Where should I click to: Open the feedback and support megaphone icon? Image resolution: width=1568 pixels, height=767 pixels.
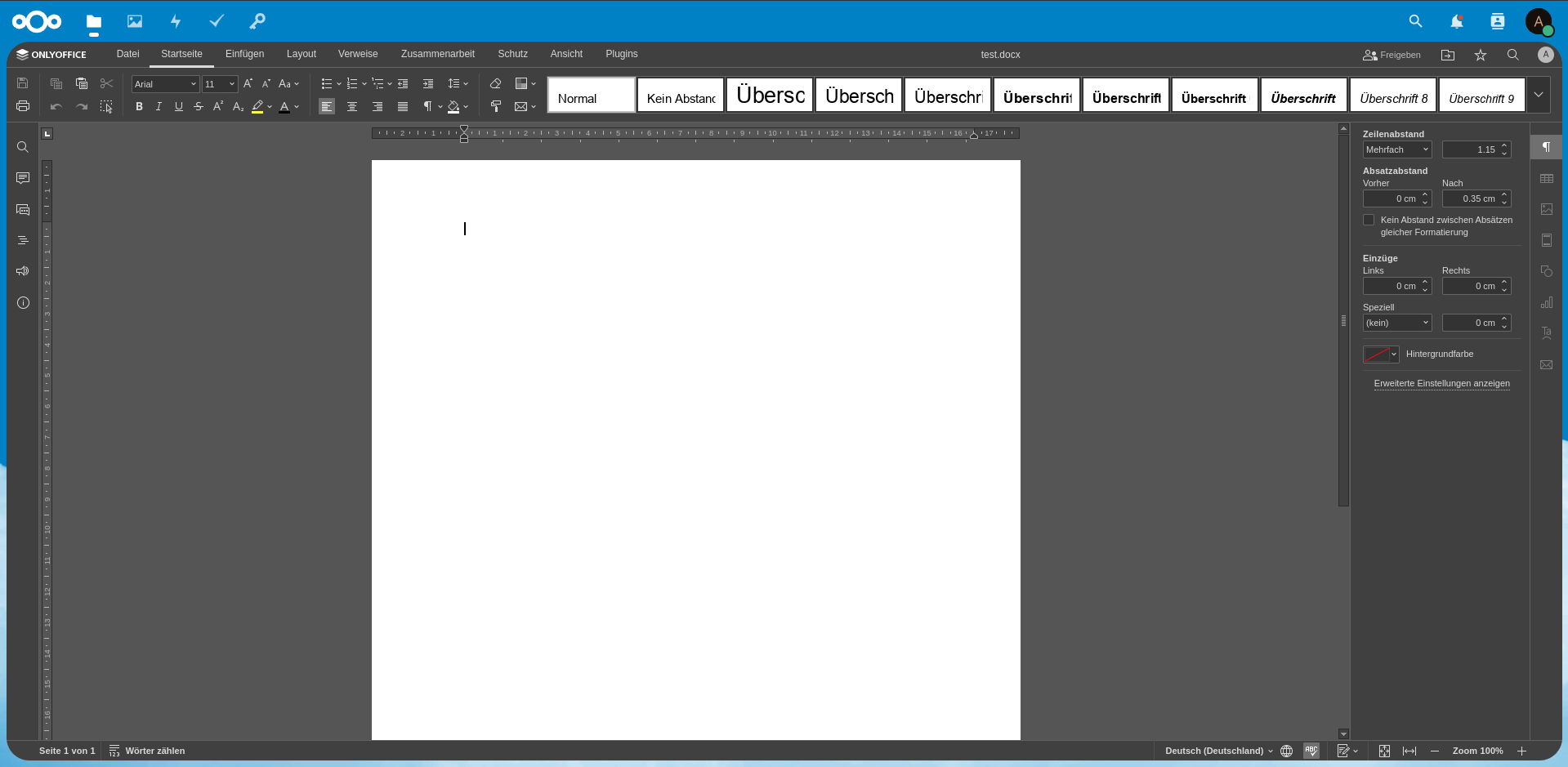(23, 271)
